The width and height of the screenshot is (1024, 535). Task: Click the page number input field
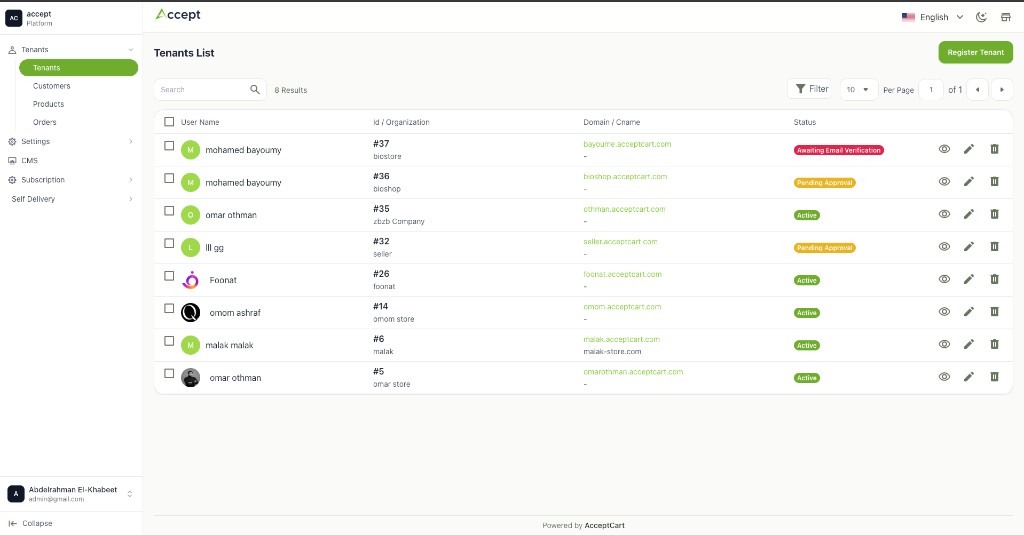[931, 89]
